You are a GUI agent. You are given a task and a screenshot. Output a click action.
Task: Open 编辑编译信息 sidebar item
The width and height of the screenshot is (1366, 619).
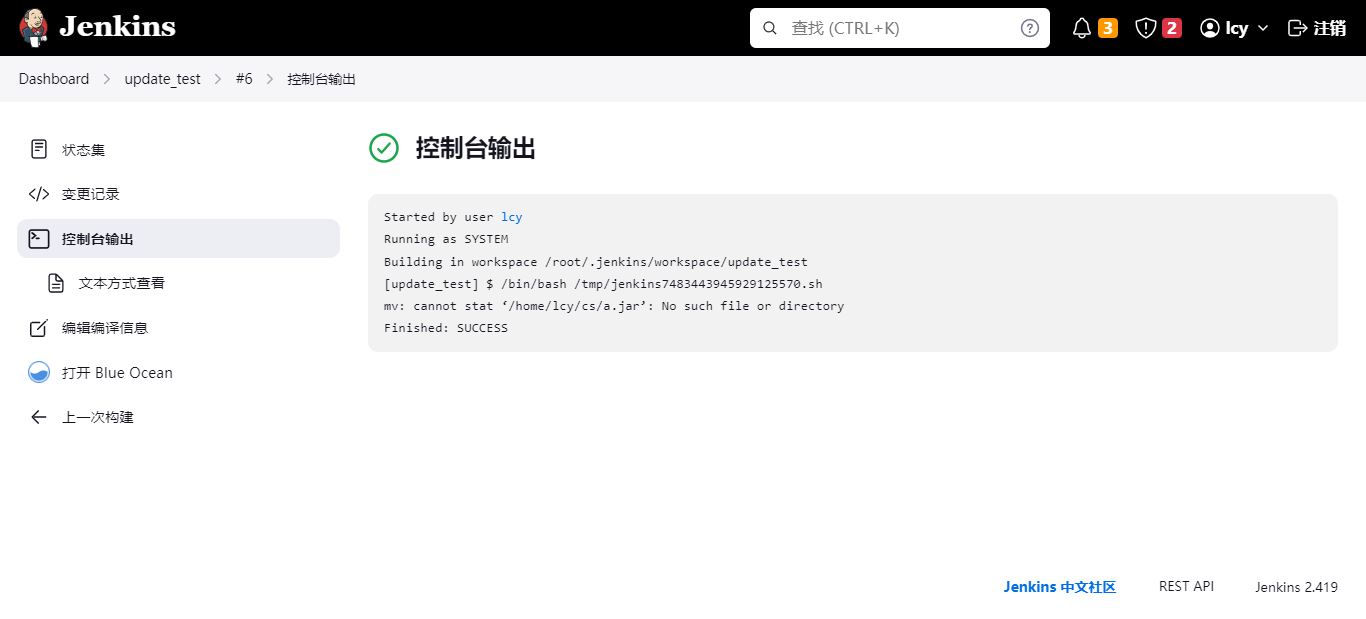(178, 328)
